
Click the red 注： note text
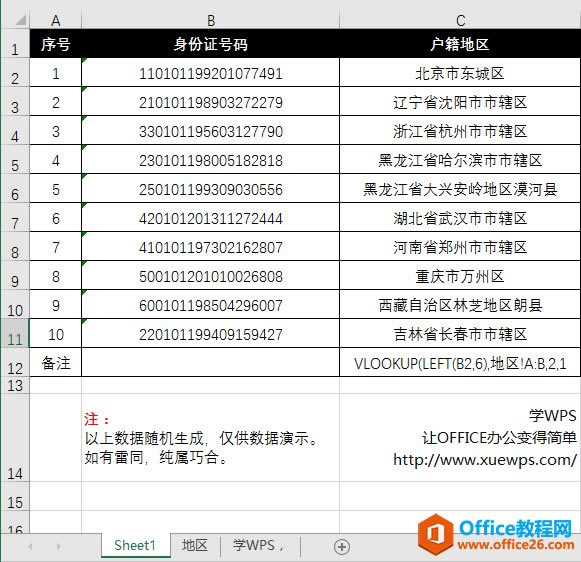pos(97,419)
